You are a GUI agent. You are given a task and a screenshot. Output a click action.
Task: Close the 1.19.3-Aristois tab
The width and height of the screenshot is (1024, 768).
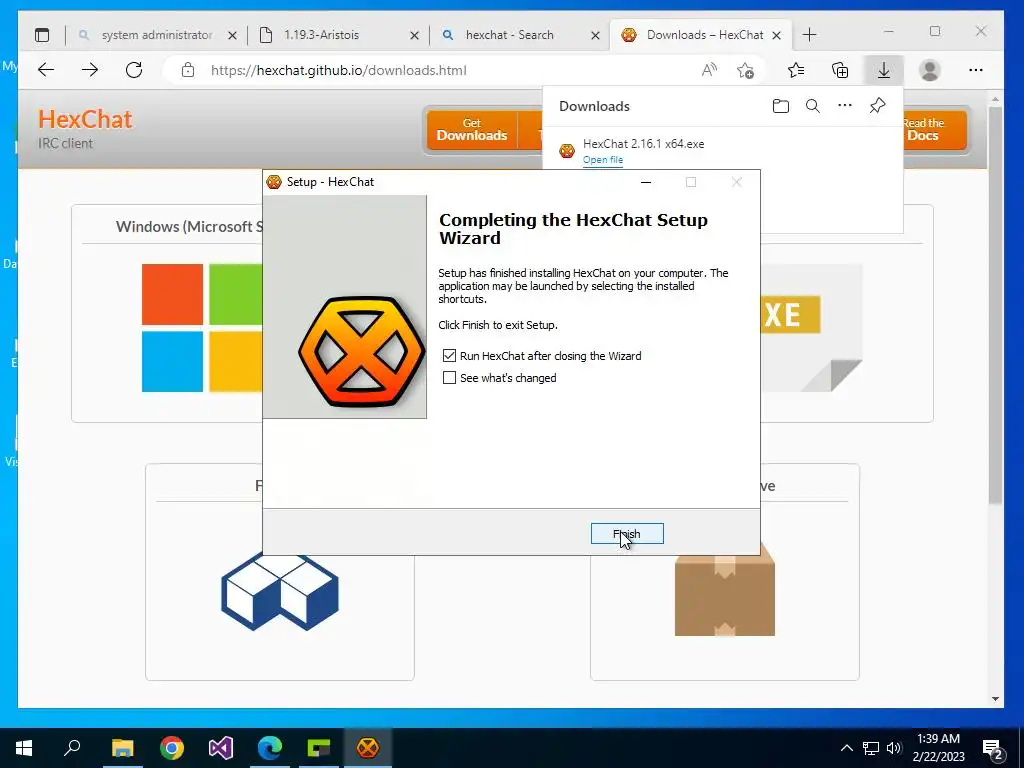click(414, 35)
